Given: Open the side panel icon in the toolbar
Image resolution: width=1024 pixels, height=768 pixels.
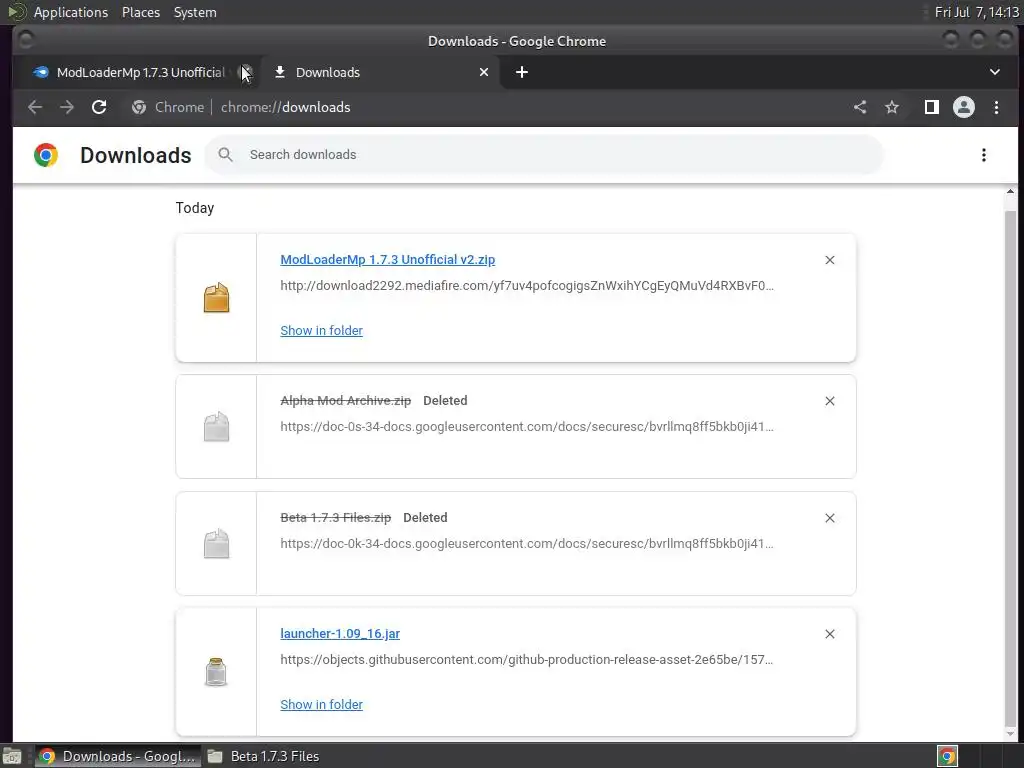Looking at the screenshot, I should click(x=931, y=107).
